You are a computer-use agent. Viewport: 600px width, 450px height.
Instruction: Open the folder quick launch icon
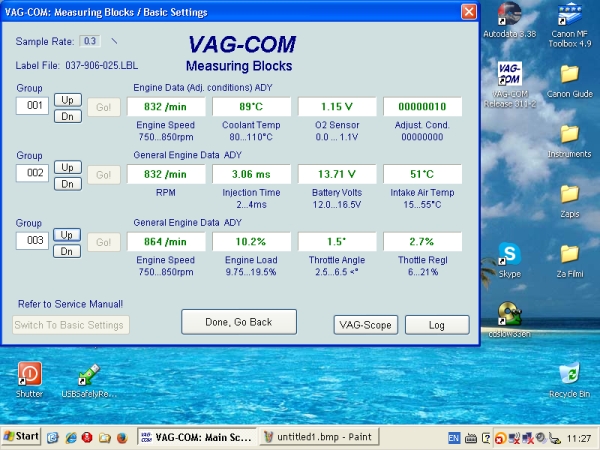[x=104, y=437]
